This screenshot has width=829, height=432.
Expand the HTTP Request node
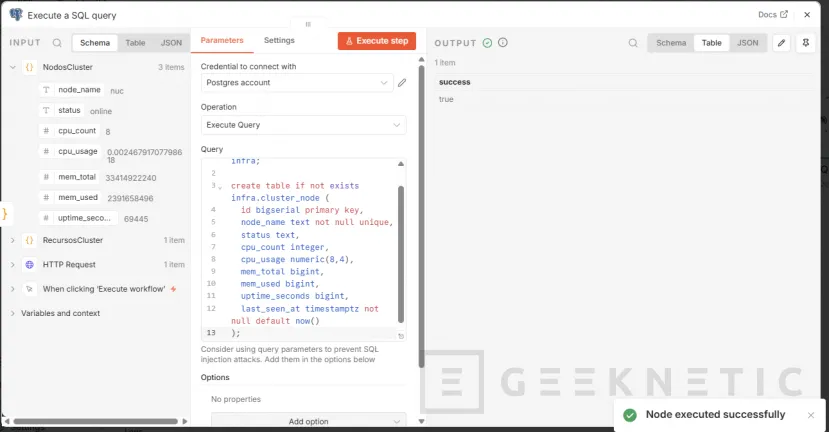(x=13, y=264)
